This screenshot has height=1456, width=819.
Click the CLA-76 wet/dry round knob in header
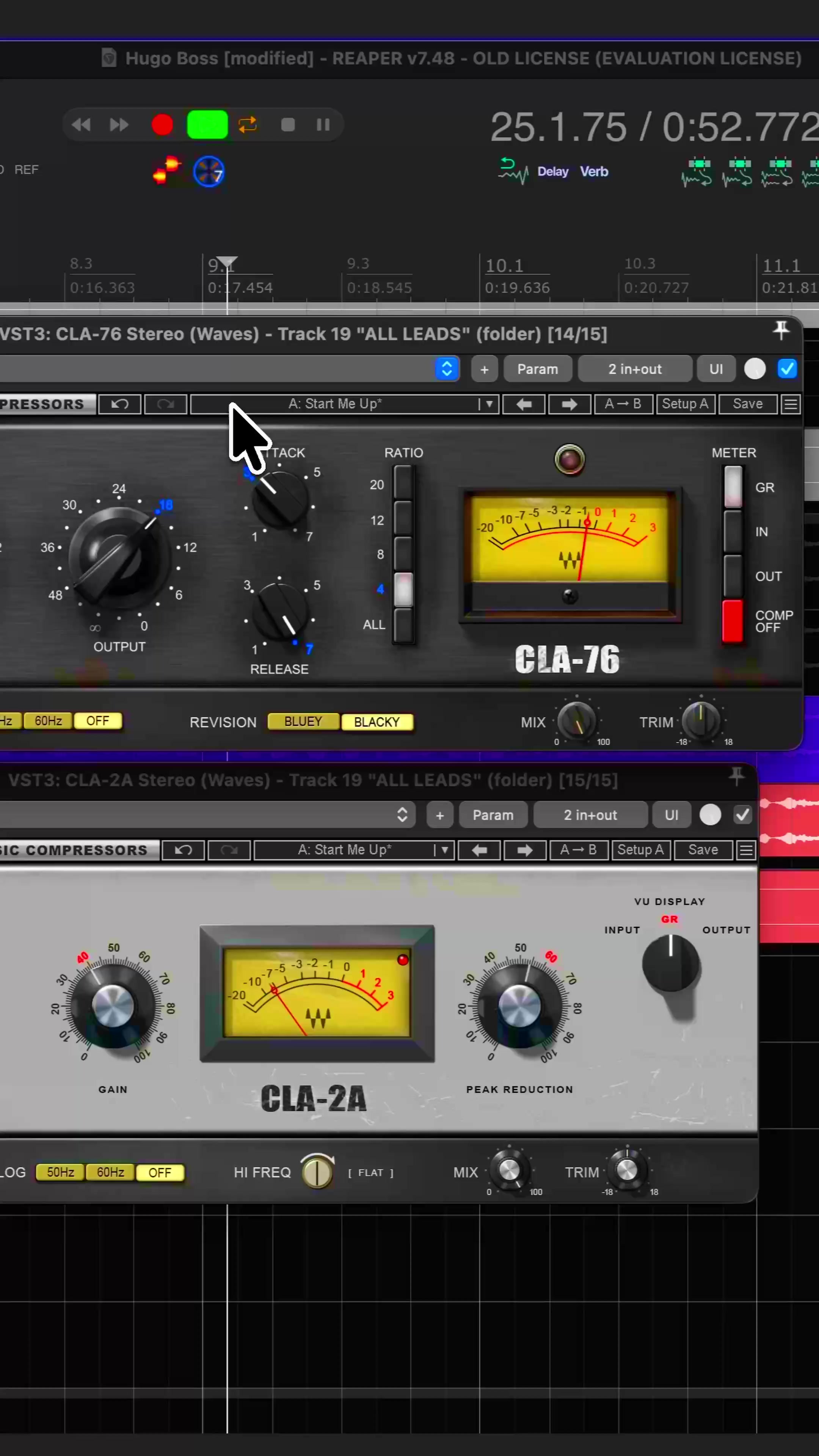755,369
